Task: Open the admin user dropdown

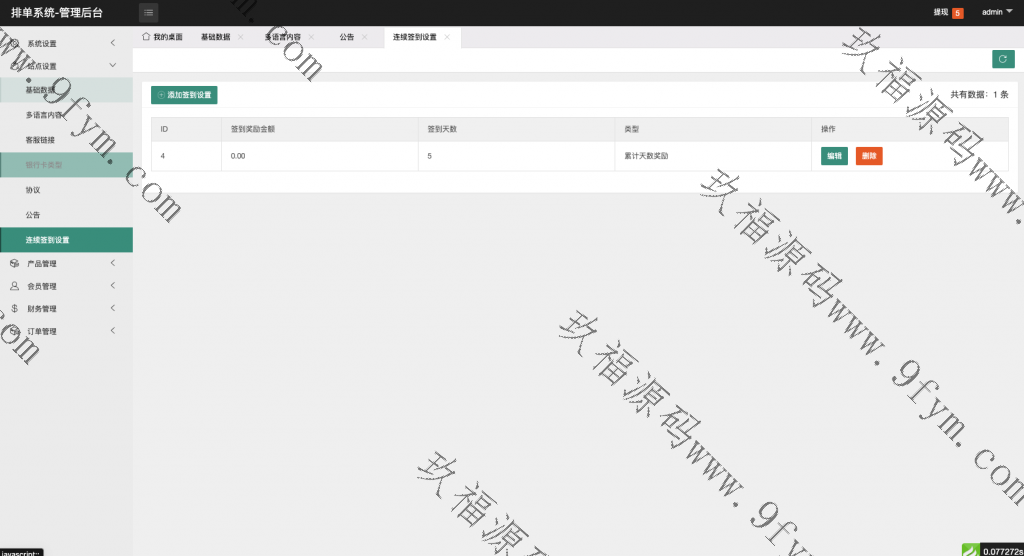Action: coord(996,12)
